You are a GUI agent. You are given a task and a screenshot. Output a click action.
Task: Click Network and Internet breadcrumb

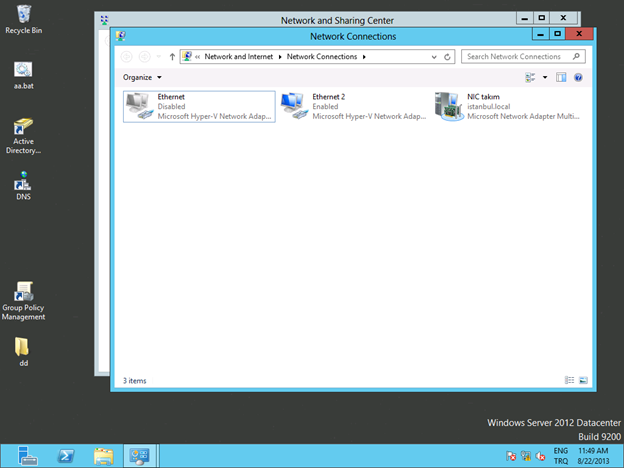(239, 57)
